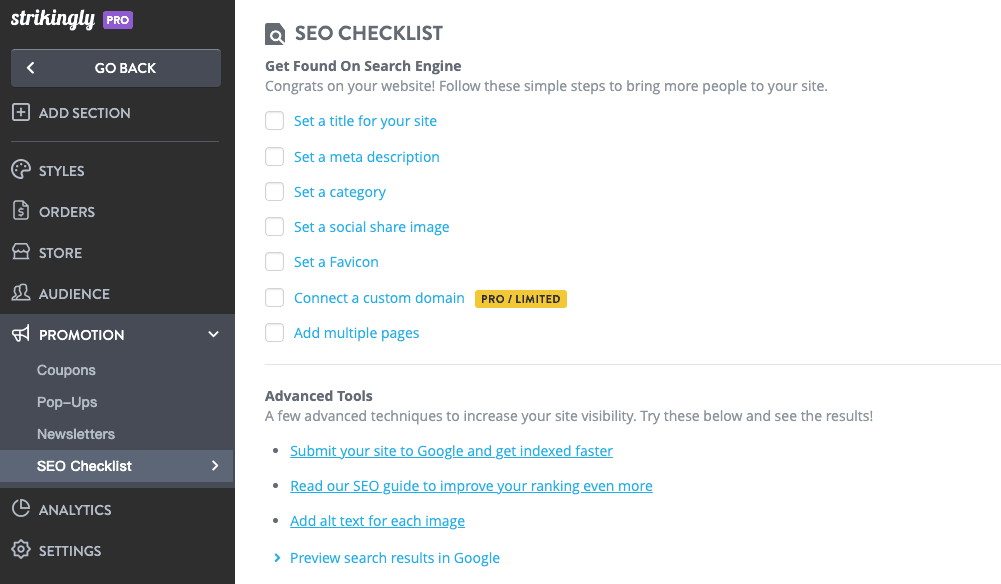The image size is (1001, 584).
Task: Tick the 'Set a meta description' checkbox
Action: [275, 157]
